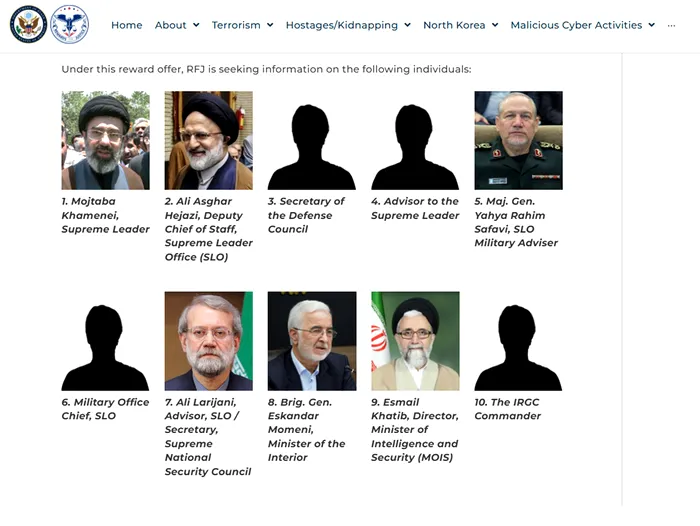Expand the Terrorism dropdown chevron
This screenshot has height=526, width=700.
click(270, 25)
